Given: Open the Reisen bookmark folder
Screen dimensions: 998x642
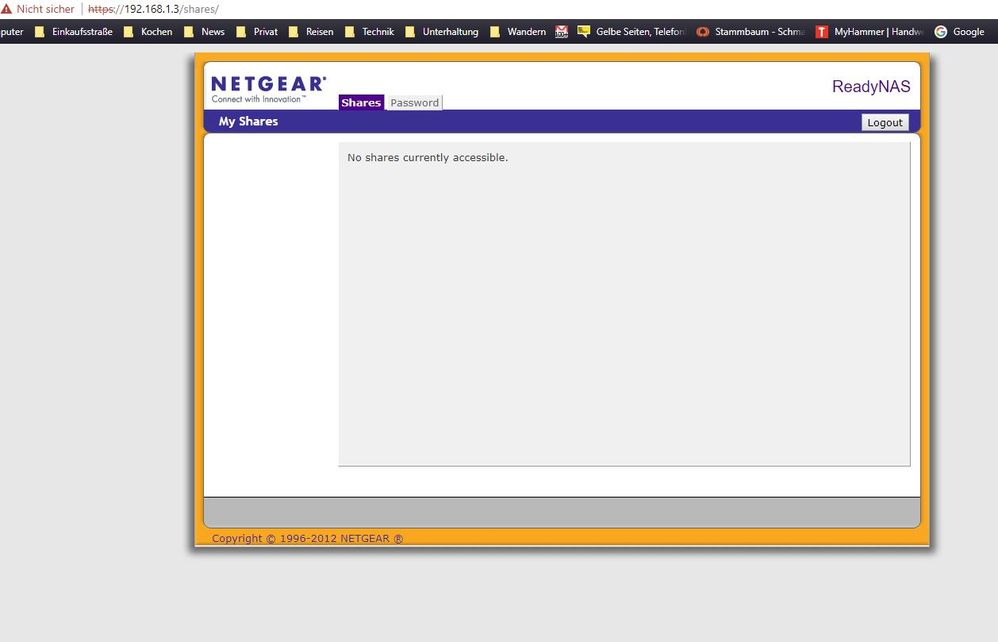Looking at the screenshot, I should click(311, 31).
